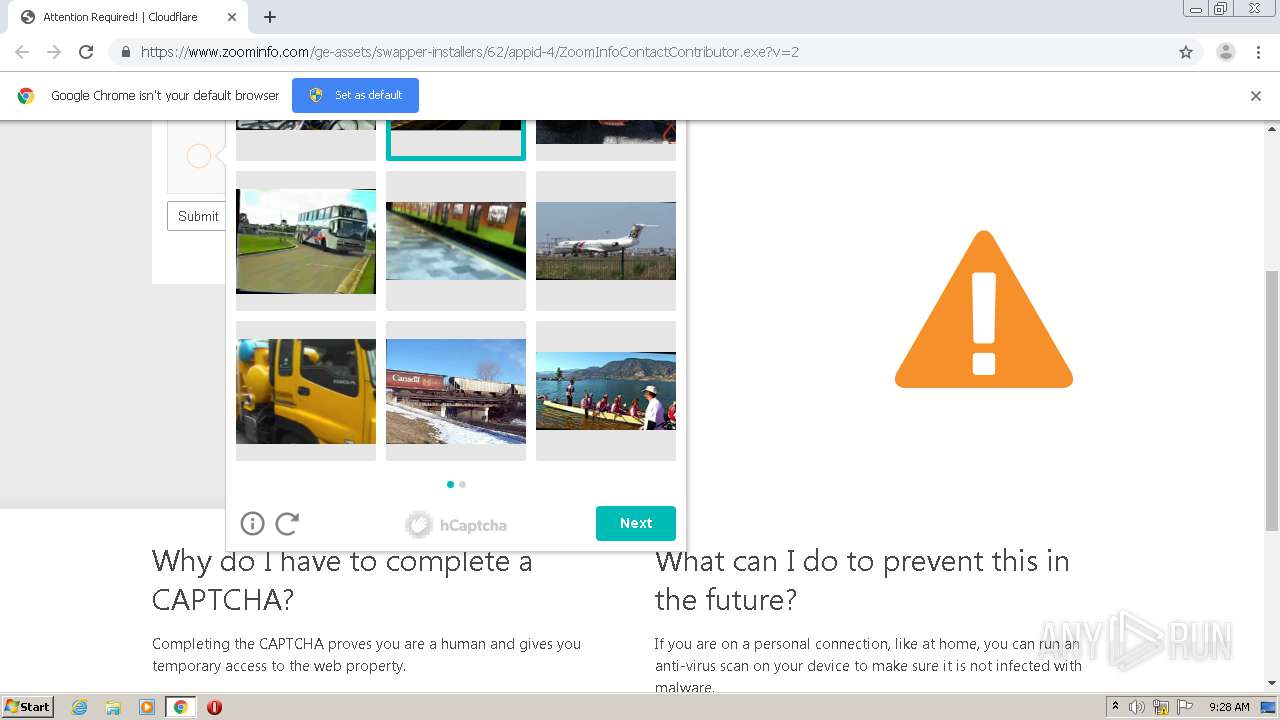This screenshot has width=1280, height=720.
Task: Click the browser Forward arrow
Action: pyautogui.click(x=54, y=52)
